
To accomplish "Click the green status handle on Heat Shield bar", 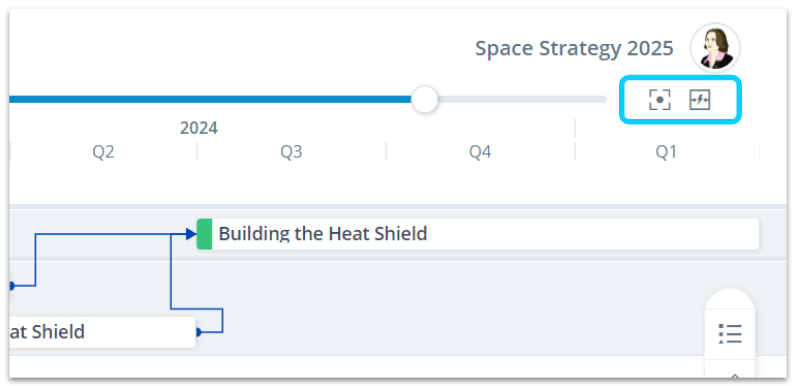I will pyautogui.click(x=204, y=234).
